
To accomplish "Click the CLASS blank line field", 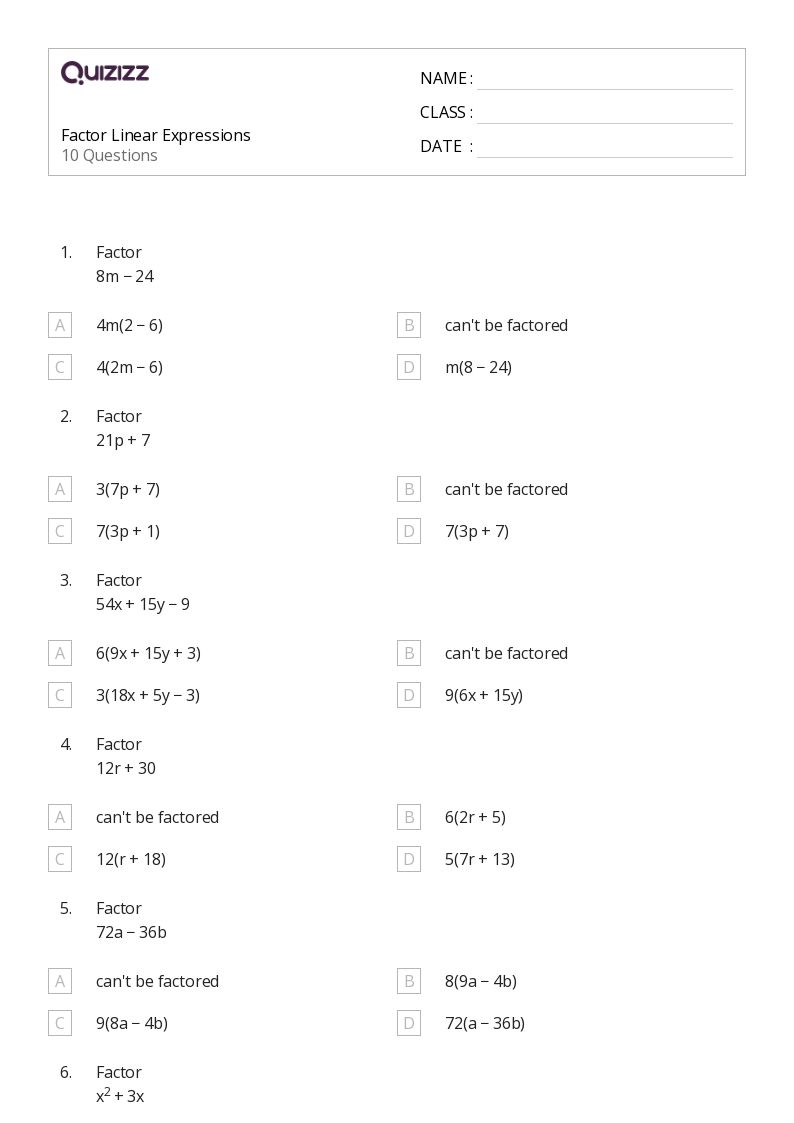I will pyautogui.click(x=604, y=113).
